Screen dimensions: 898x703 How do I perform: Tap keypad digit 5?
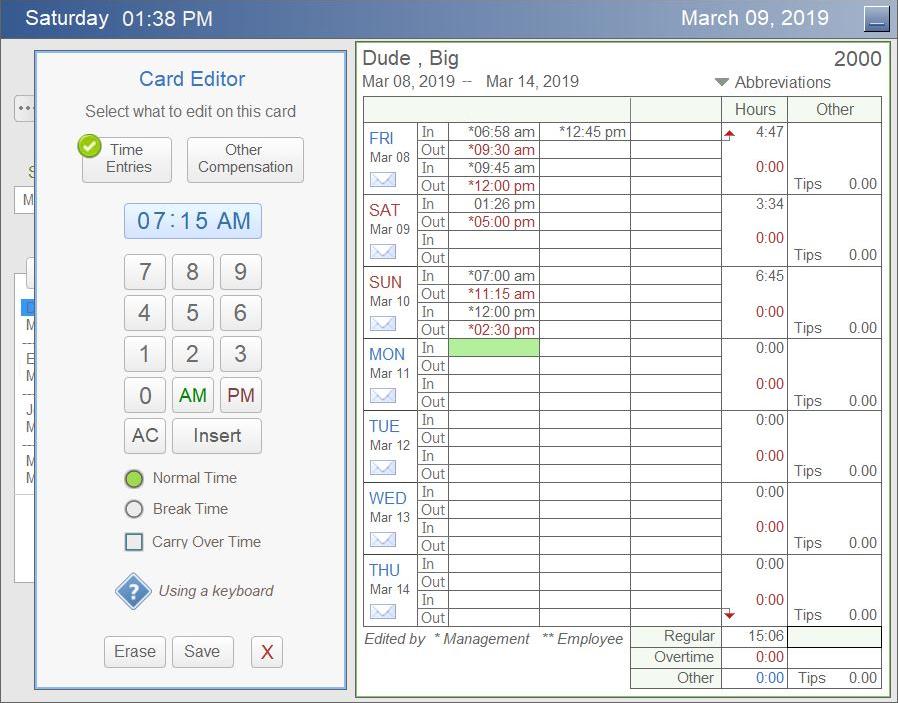(192, 313)
